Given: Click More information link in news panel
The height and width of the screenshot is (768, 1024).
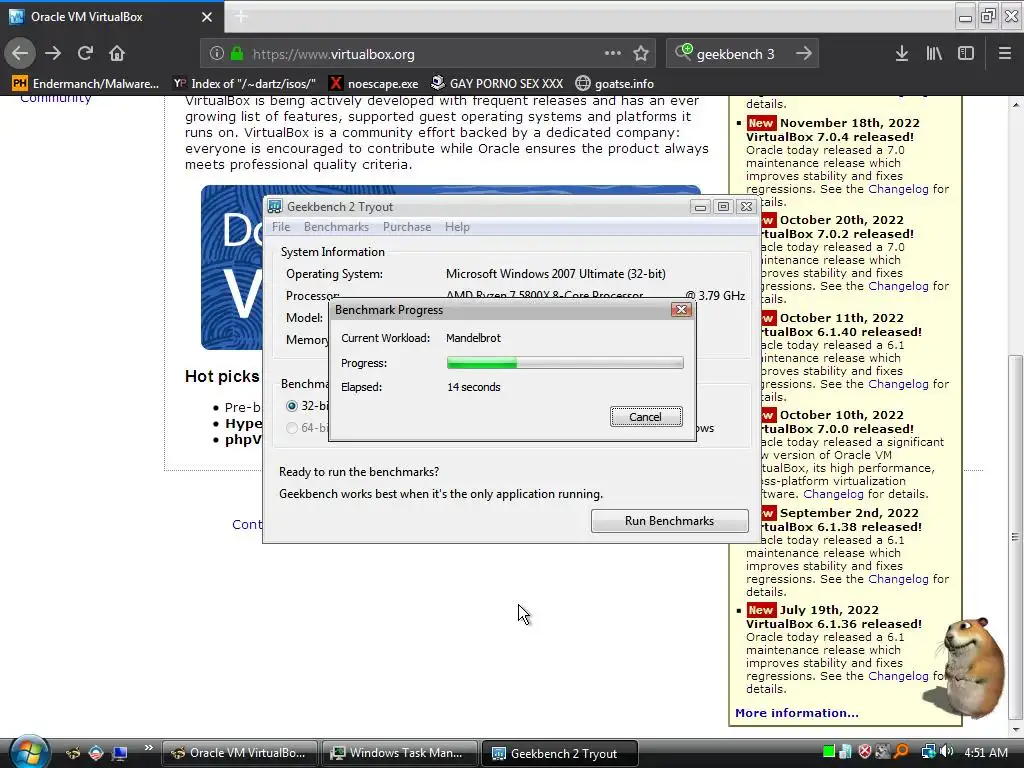Looking at the screenshot, I should tap(797, 713).
